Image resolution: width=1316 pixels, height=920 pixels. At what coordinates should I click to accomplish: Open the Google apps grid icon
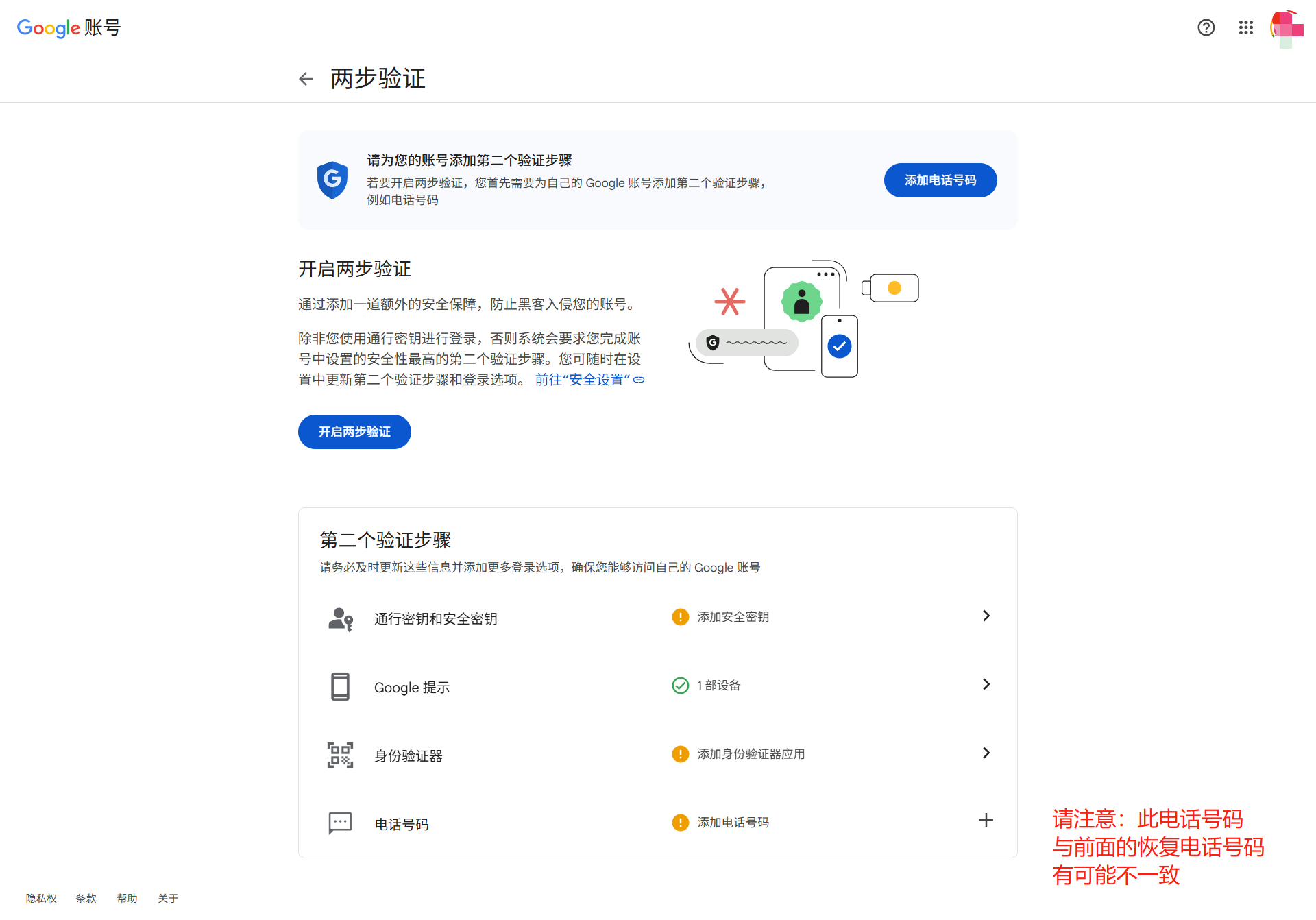pos(1245,27)
